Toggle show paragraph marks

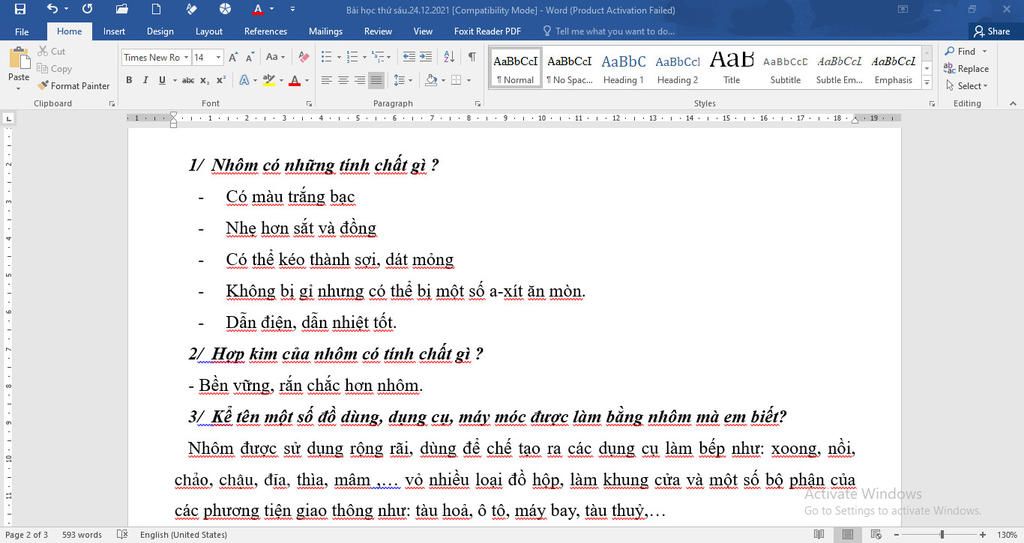tap(472, 58)
